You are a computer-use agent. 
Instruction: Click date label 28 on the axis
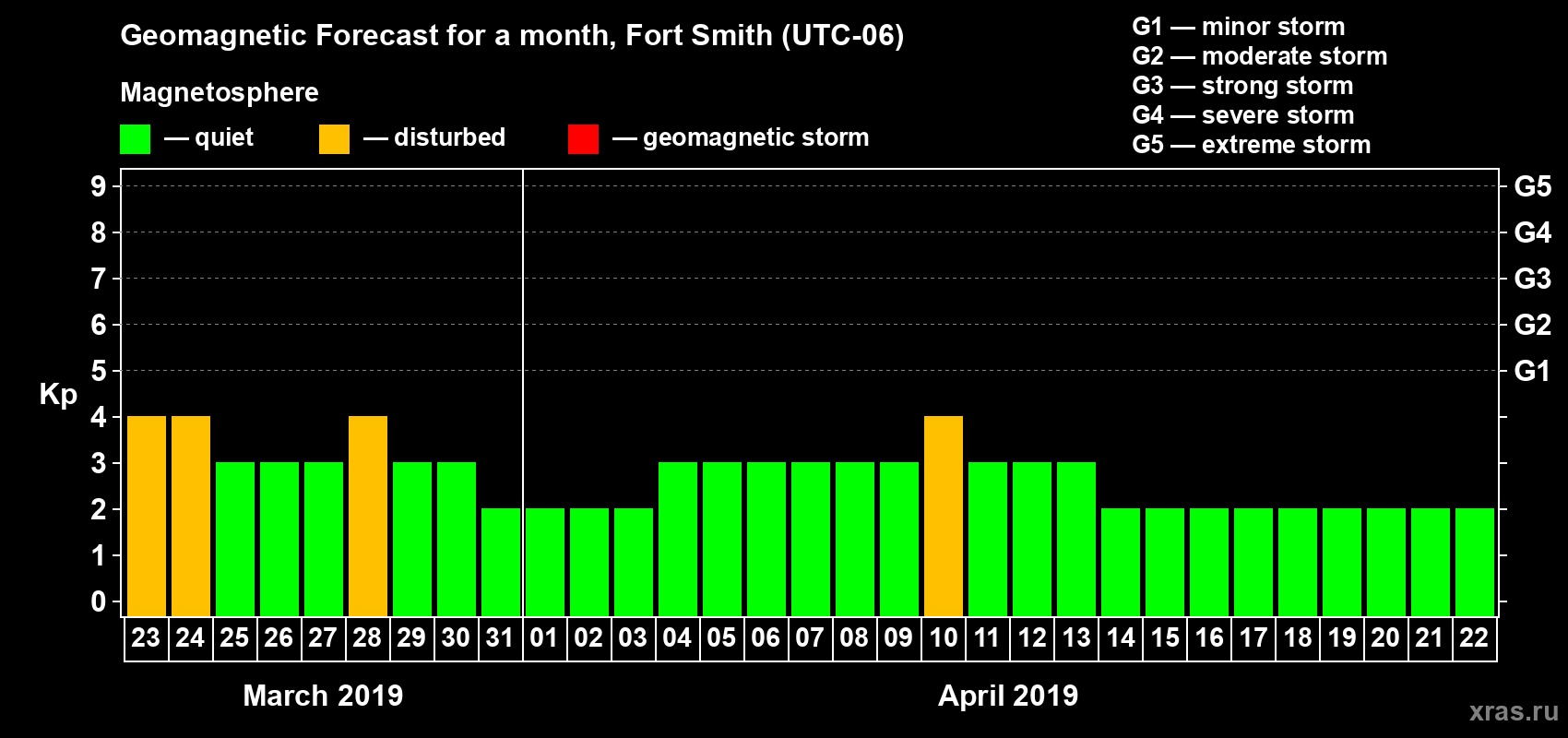coord(367,637)
